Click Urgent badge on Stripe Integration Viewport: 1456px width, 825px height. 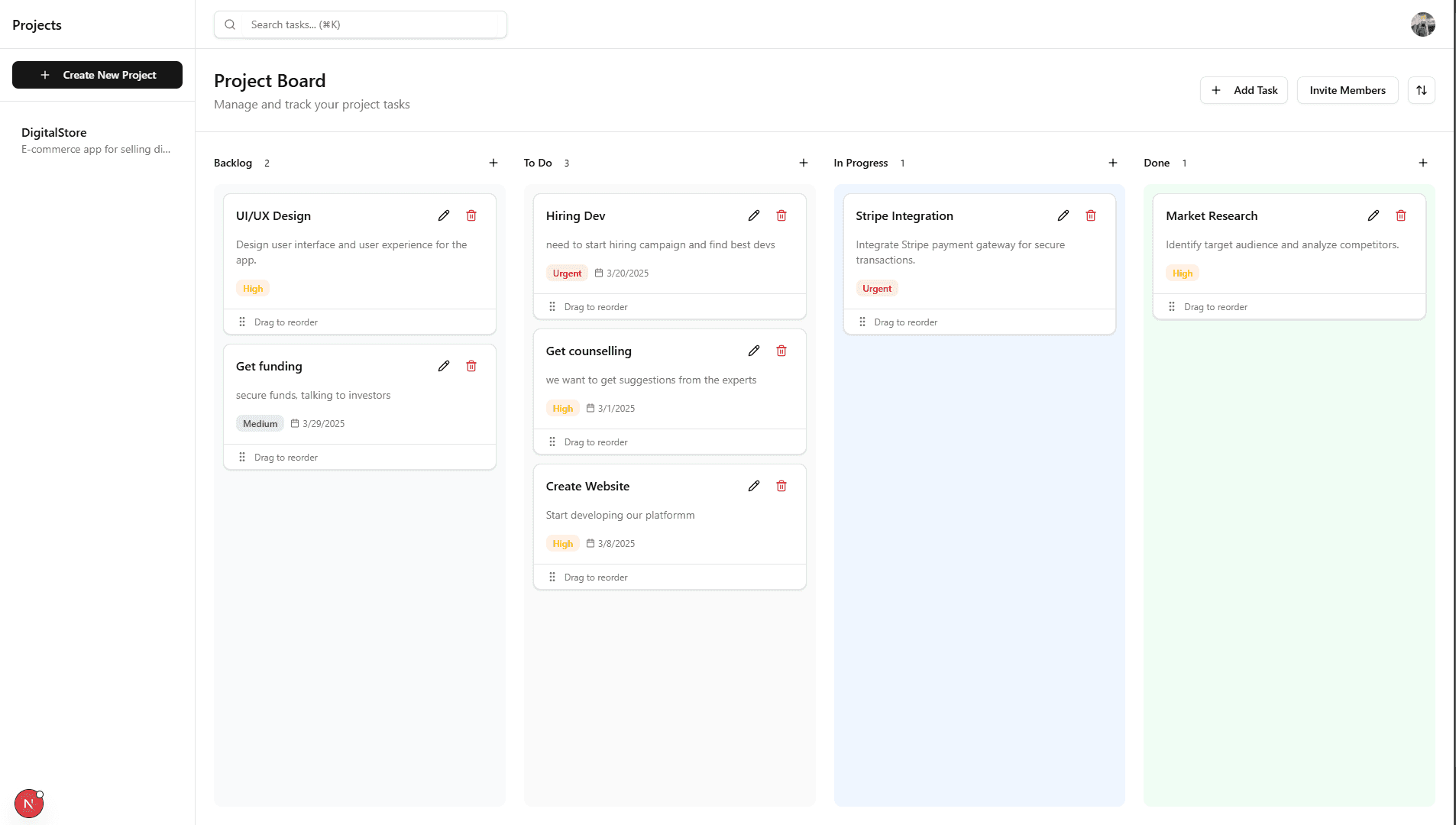[877, 288]
